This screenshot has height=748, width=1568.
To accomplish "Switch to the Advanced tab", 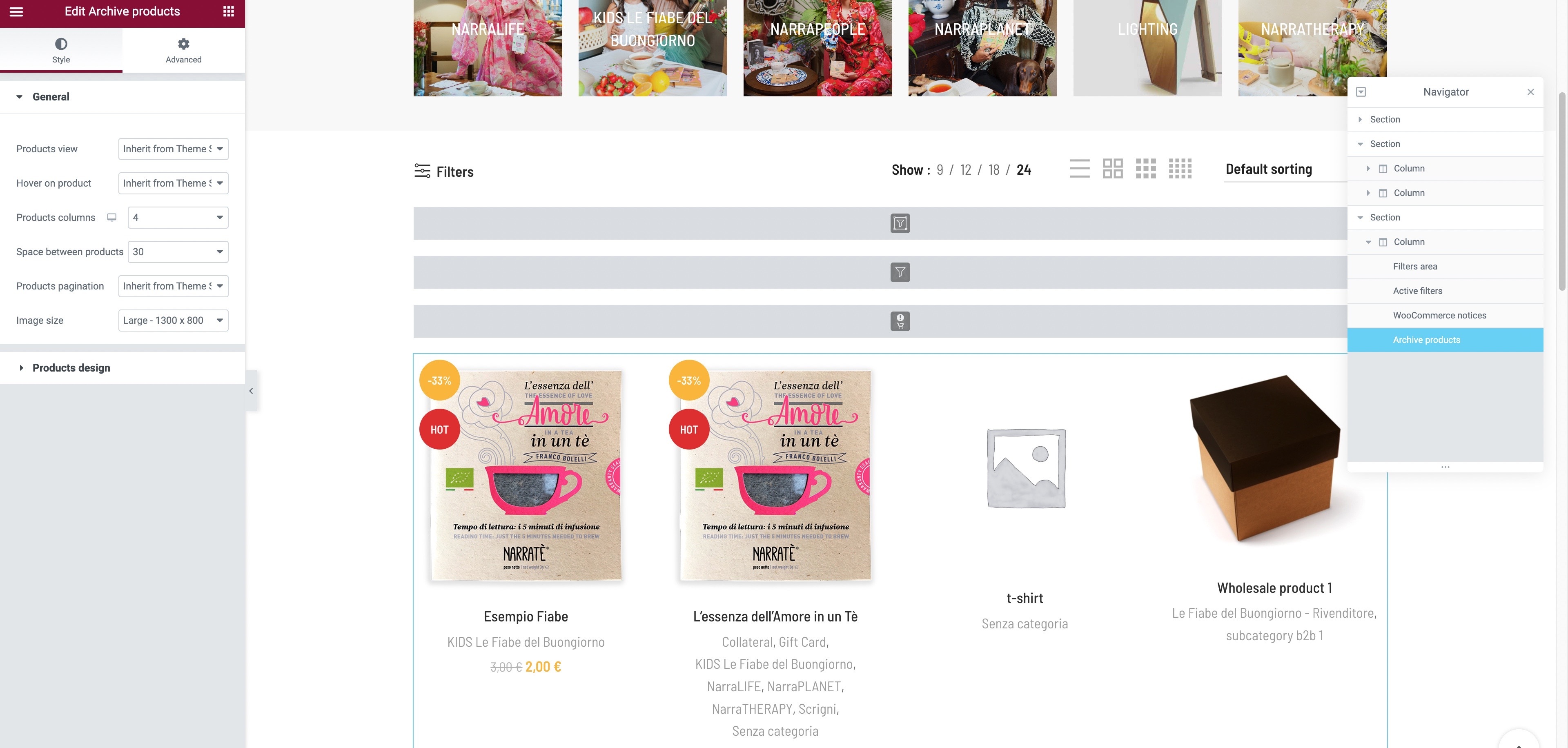I will point(183,51).
